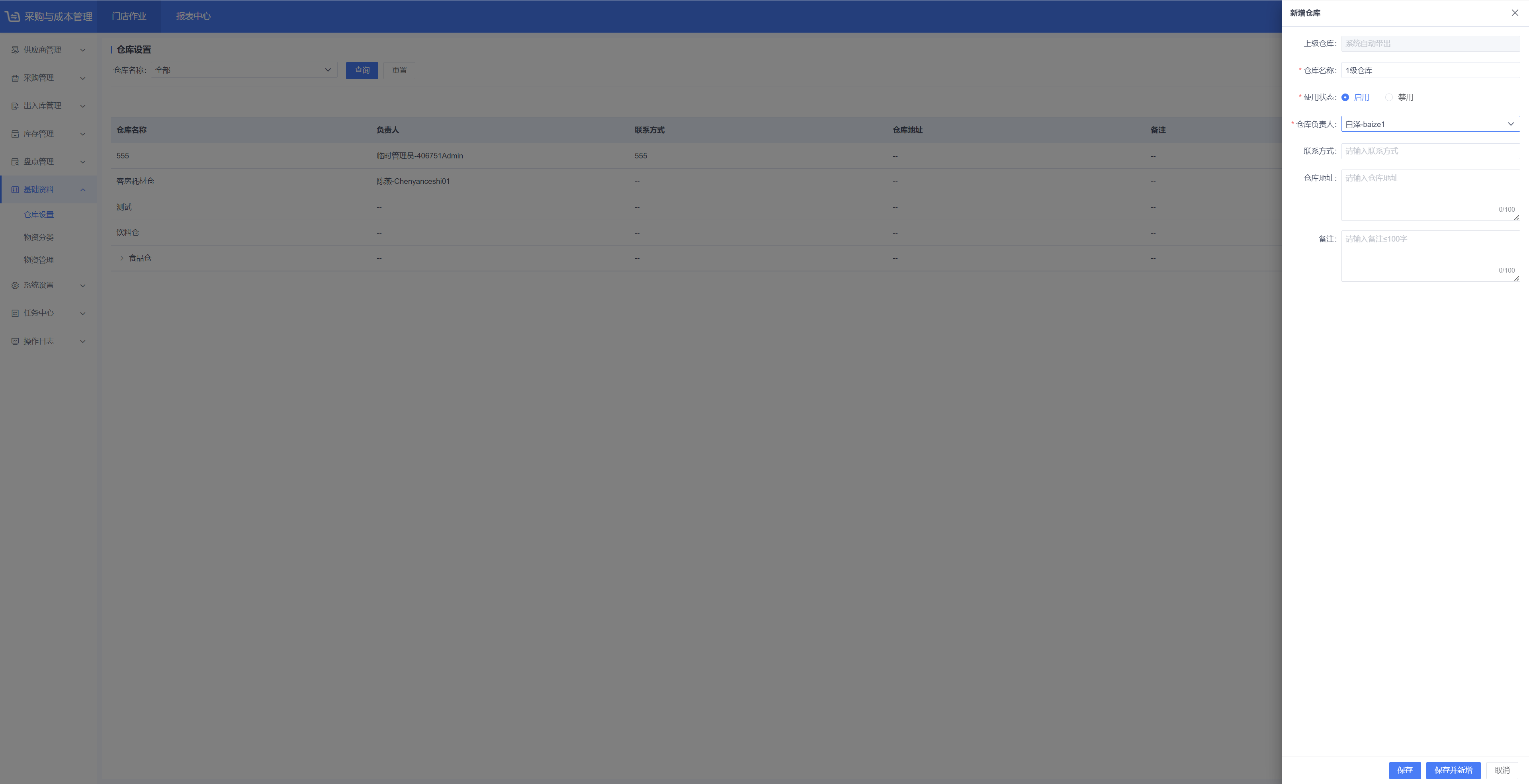1529x784 pixels.
Task: Click the 555 warehouse name cell
Action: coord(122,156)
